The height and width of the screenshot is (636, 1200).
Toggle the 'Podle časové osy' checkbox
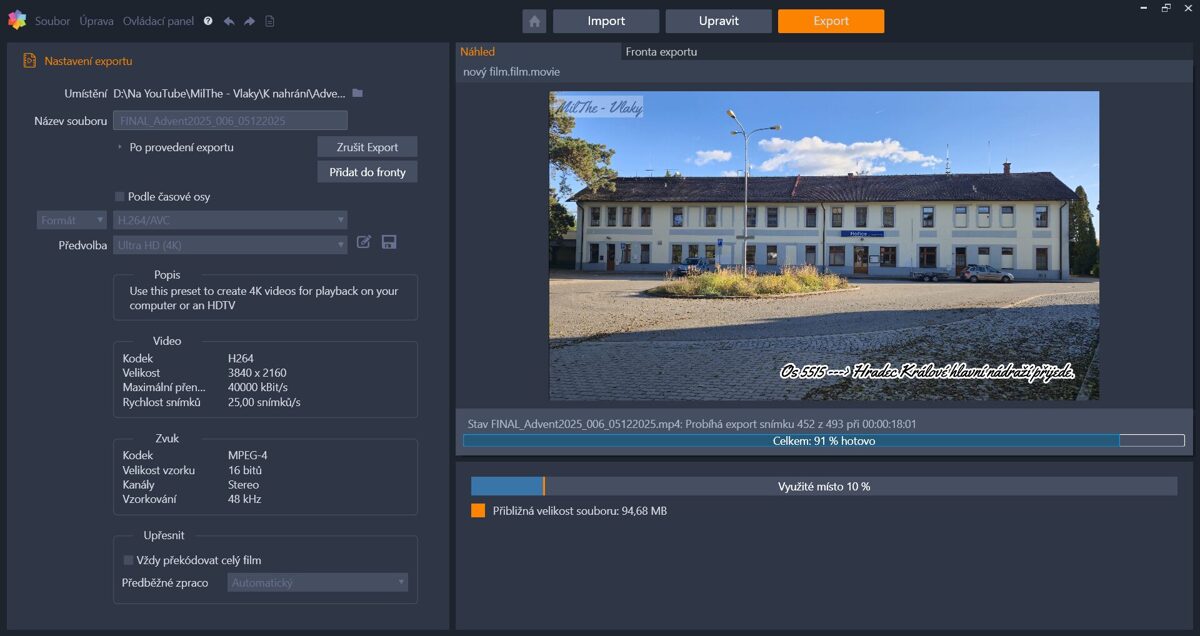click(120, 197)
